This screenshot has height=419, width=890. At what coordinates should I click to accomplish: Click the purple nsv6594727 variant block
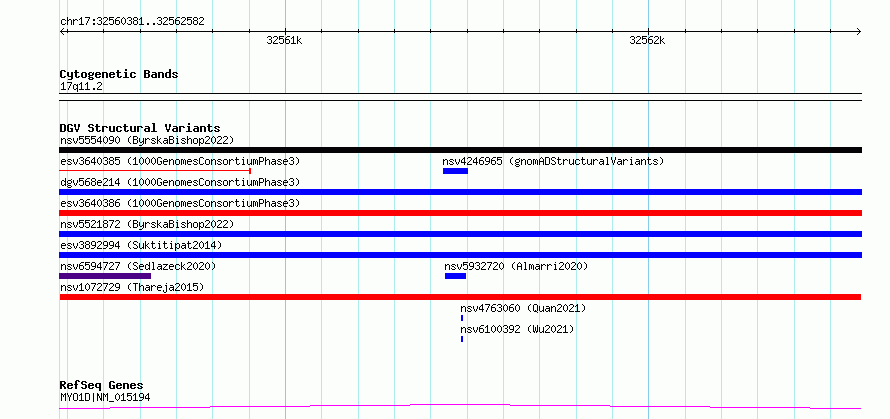coord(105,276)
